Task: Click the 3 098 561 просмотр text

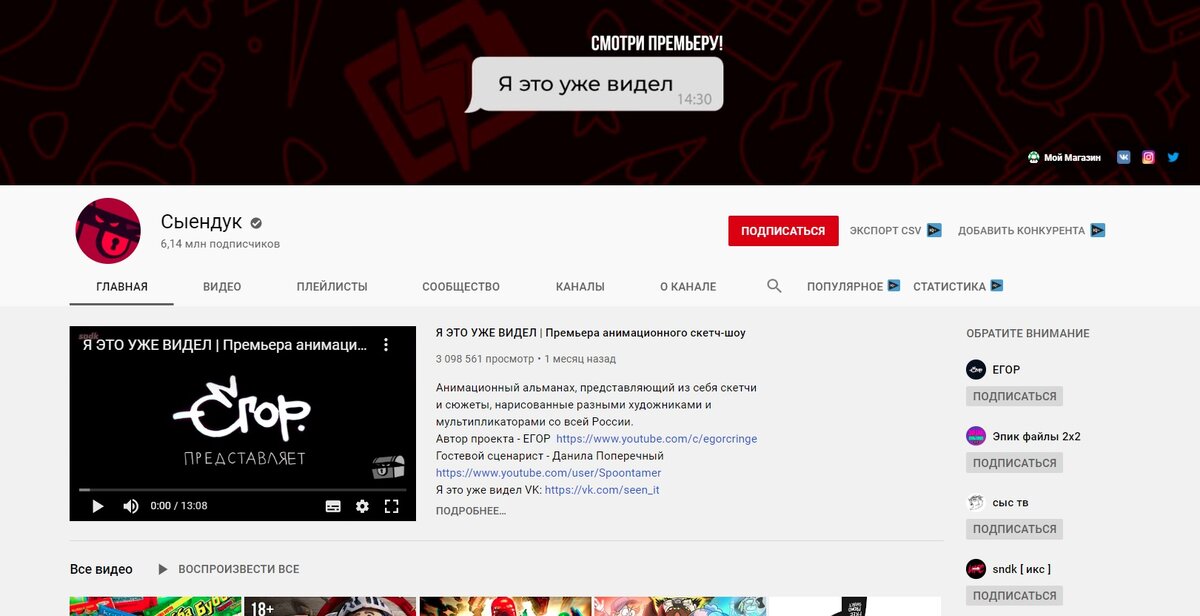Action: pos(485,358)
